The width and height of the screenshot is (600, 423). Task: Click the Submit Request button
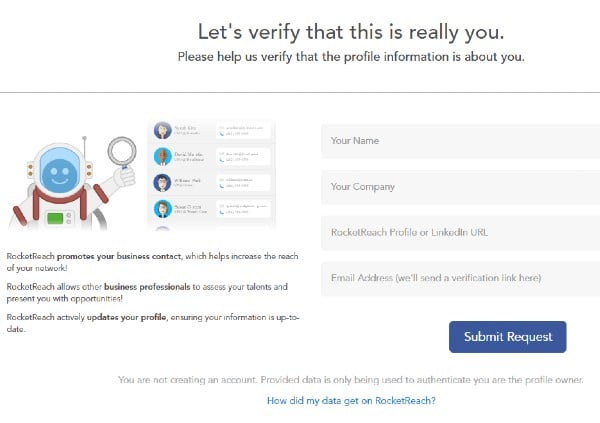click(x=508, y=337)
